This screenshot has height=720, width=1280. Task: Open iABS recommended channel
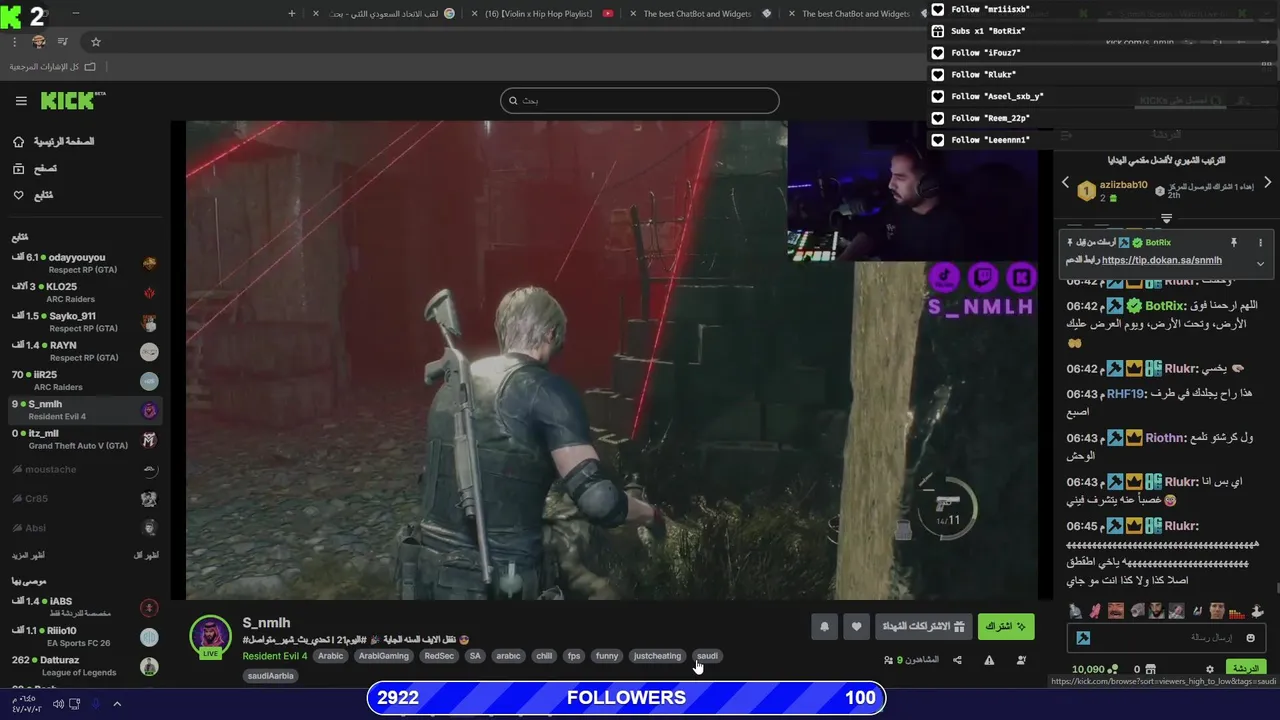[x=84, y=607]
